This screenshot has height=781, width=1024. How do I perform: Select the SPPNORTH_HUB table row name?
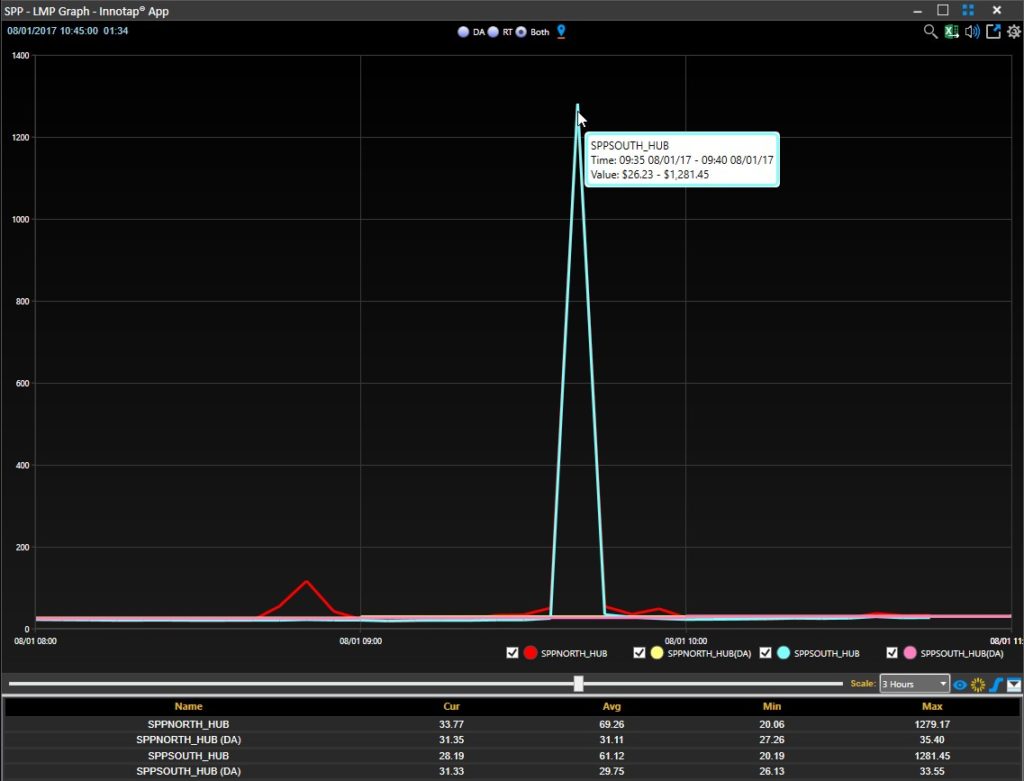[x=188, y=724]
